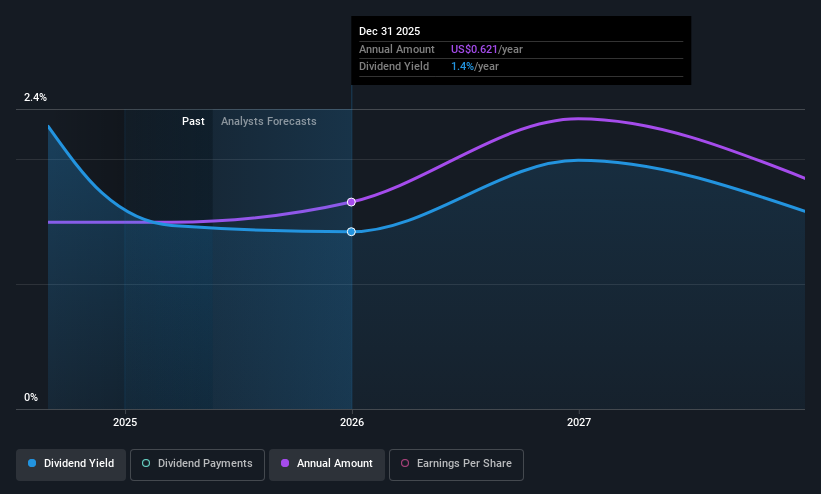This screenshot has width=821, height=494.
Task: Enable the Dividend Payments series
Action: [x=197, y=464]
